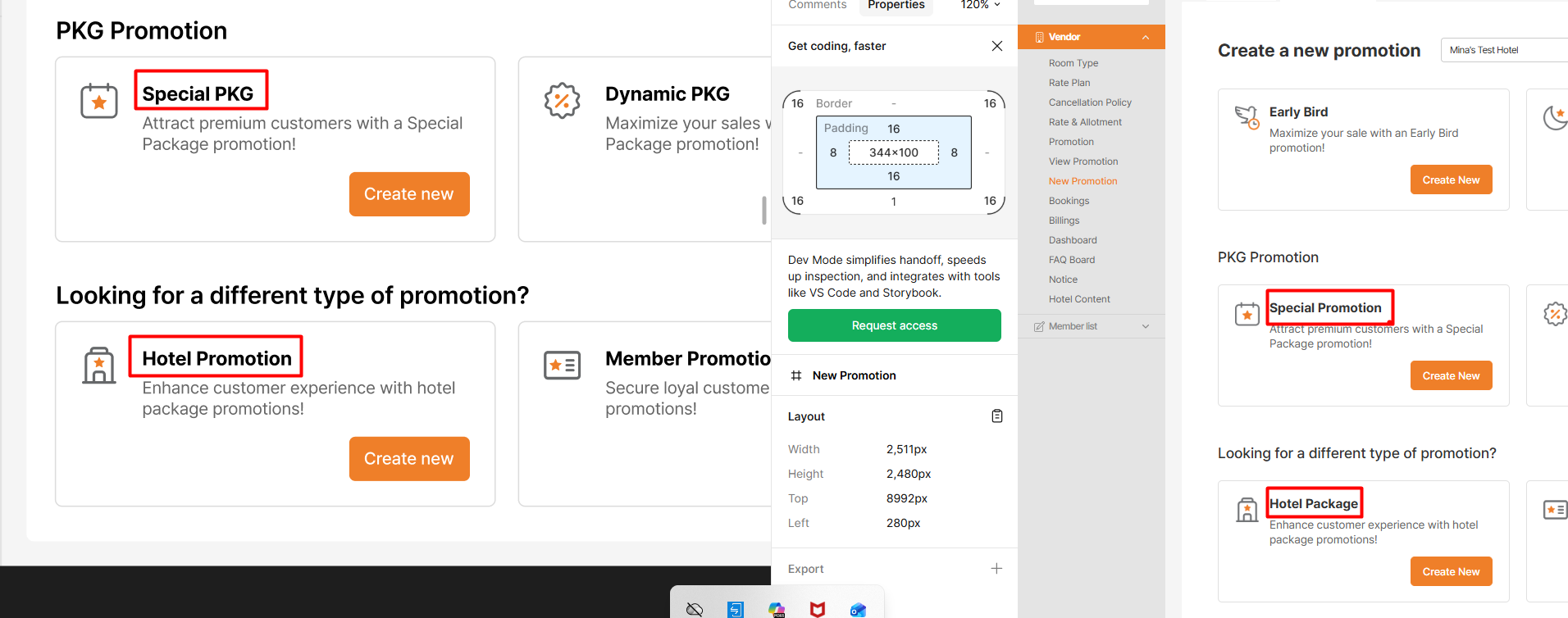Open the Rate Plan sidebar link
Screen dimensions: 1568x618
coord(1069,83)
